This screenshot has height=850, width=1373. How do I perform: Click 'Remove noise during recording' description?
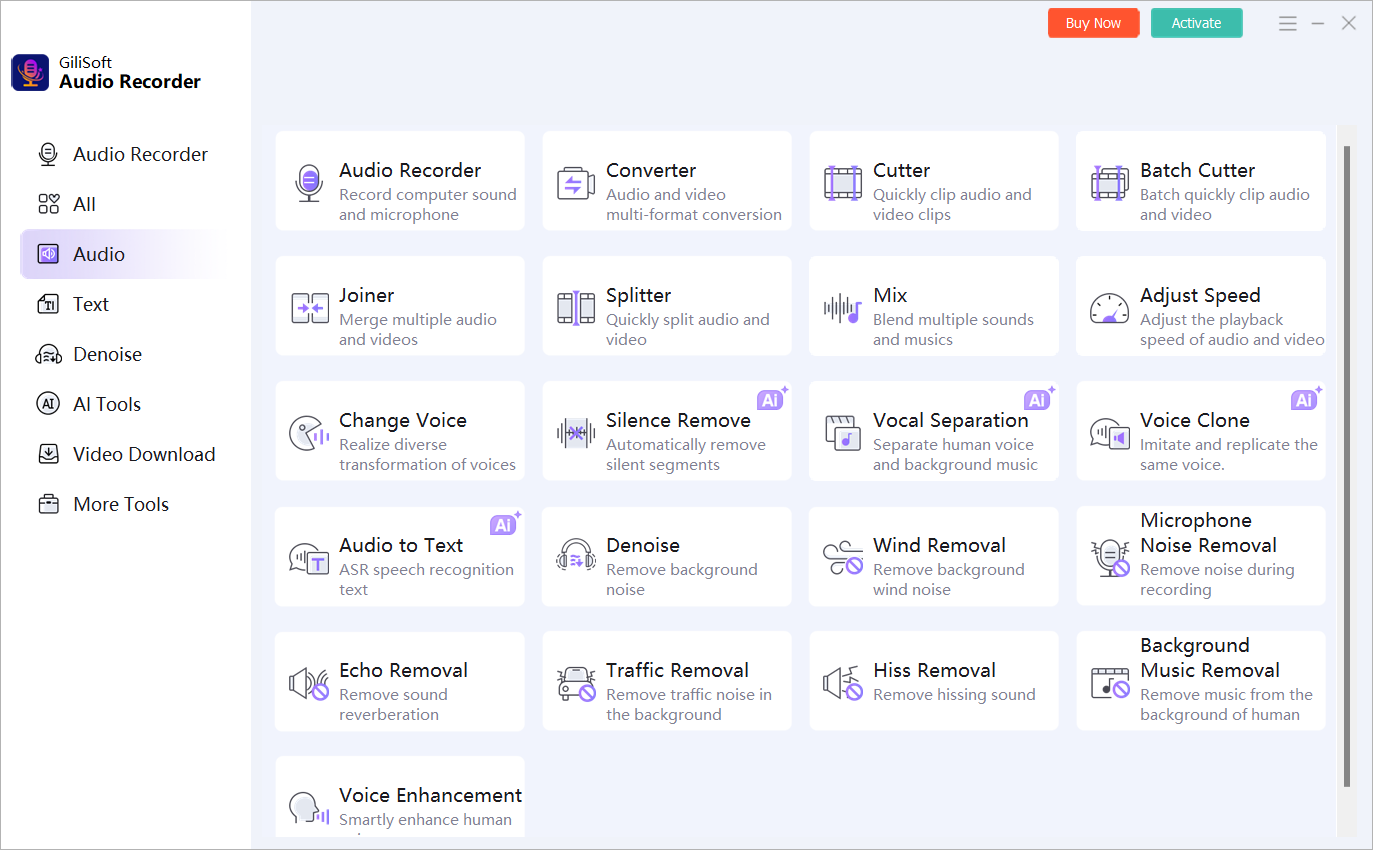click(1217, 580)
